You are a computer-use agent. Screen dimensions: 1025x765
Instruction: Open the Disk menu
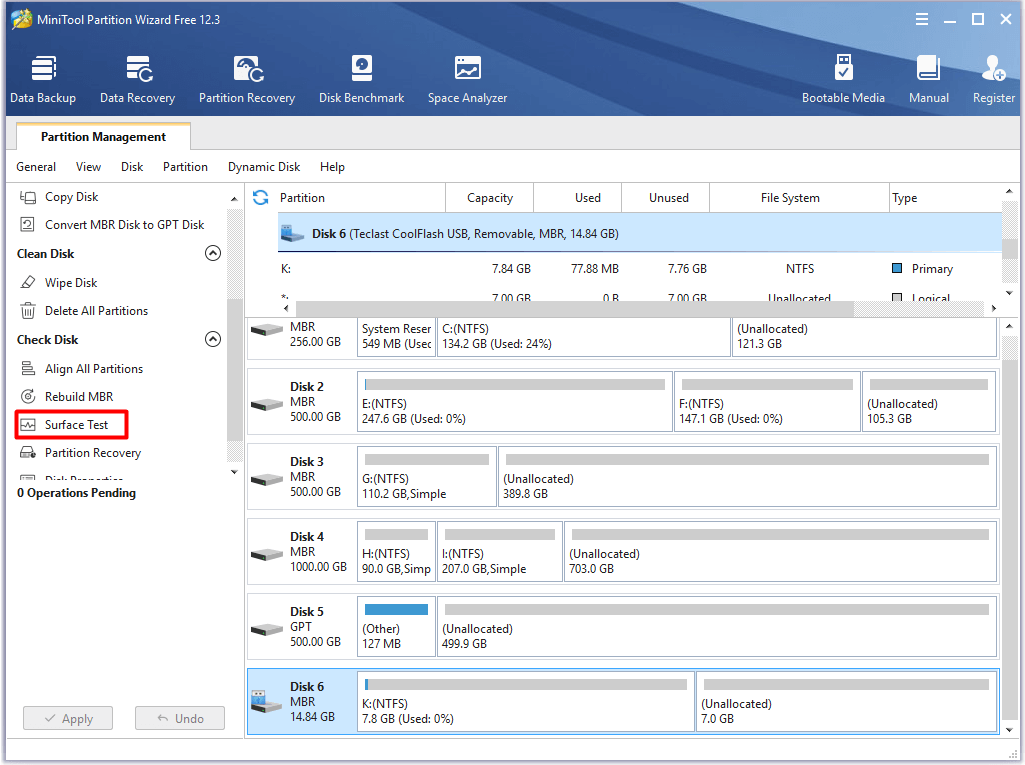pos(132,167)
